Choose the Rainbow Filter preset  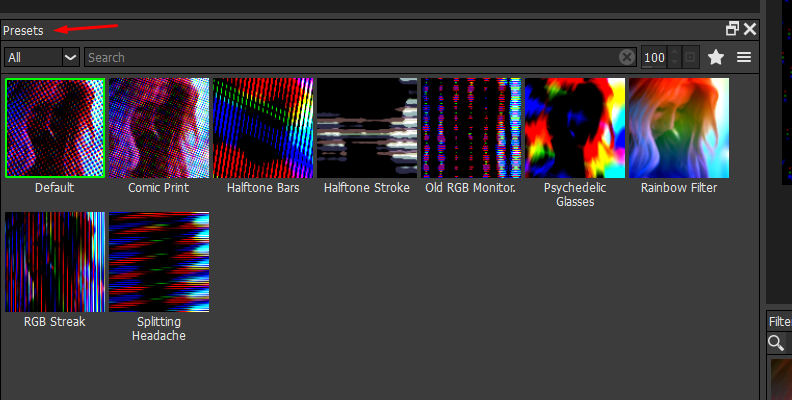click(x=679, y=128)
